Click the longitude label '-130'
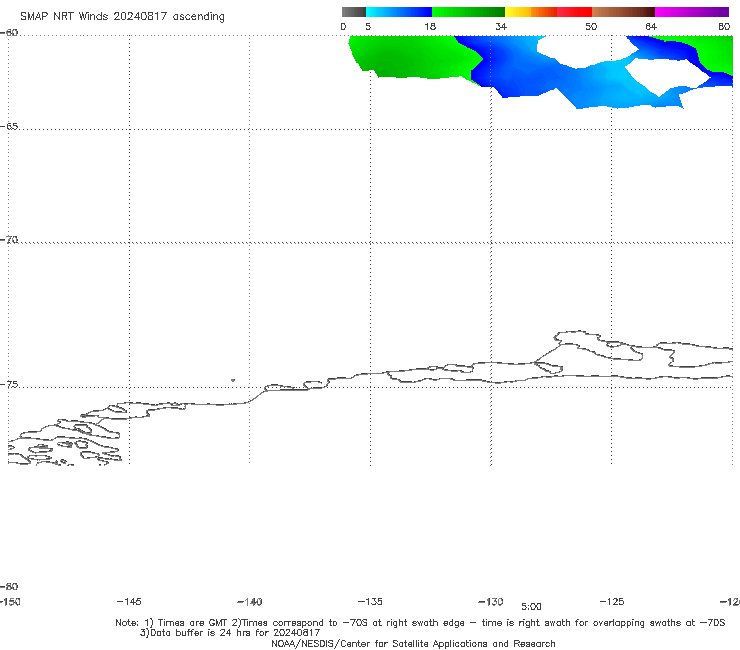740x650 pixels. 491,602
